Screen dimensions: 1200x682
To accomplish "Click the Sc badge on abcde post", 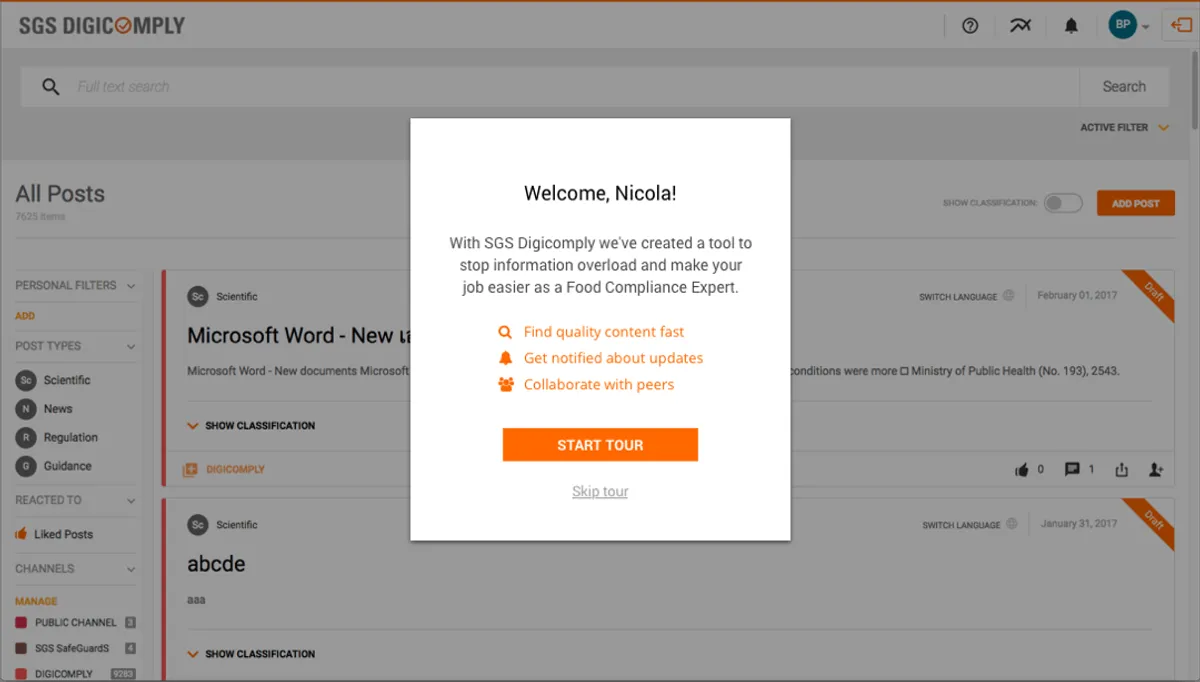I will [x=198, y=524].
